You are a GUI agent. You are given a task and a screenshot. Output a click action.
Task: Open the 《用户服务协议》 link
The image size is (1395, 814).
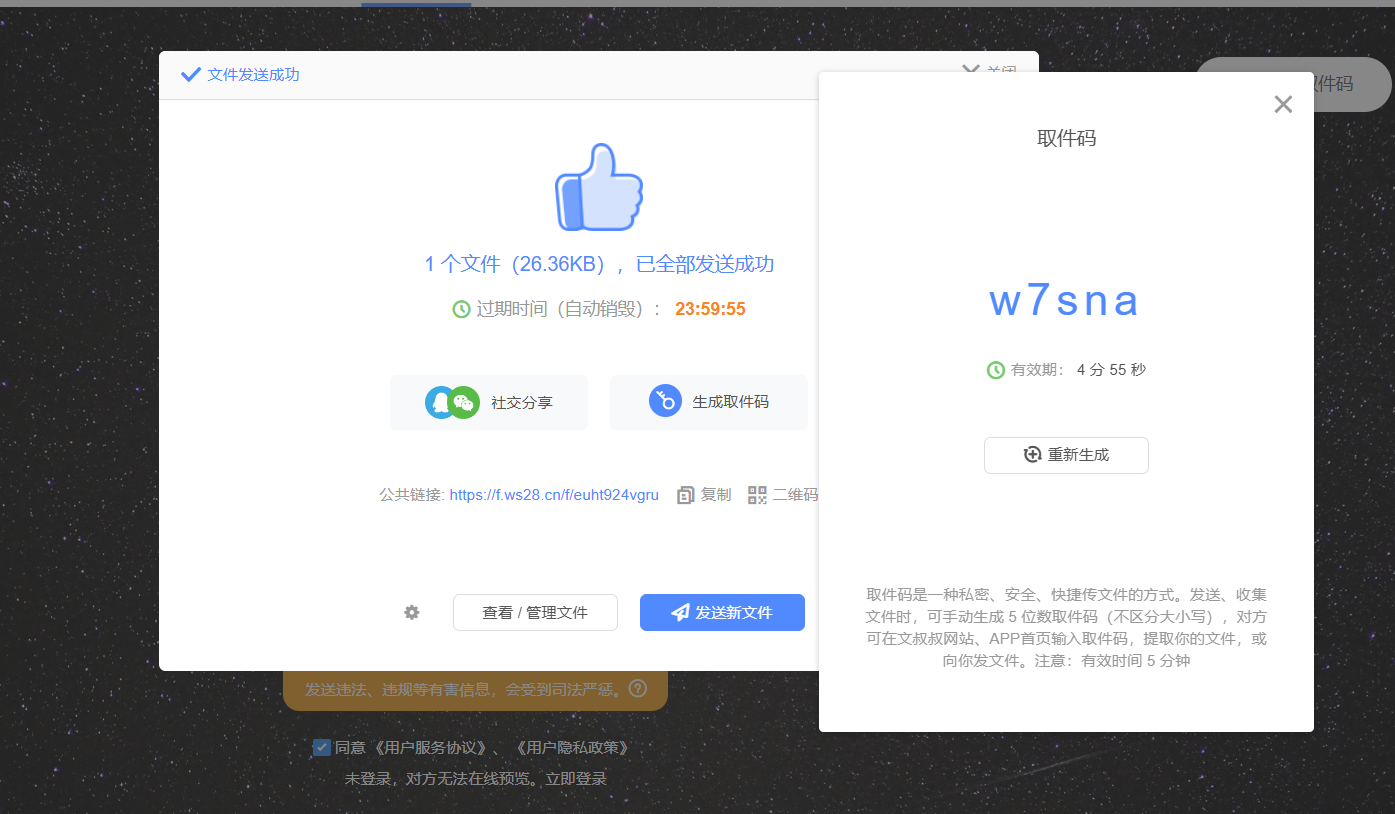[x=432, y=747]
